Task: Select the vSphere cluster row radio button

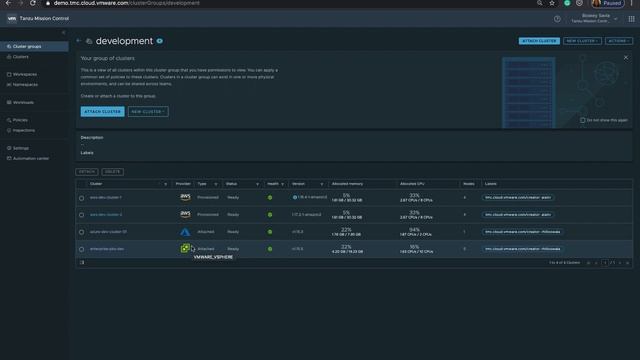Action: pos(82,249)
